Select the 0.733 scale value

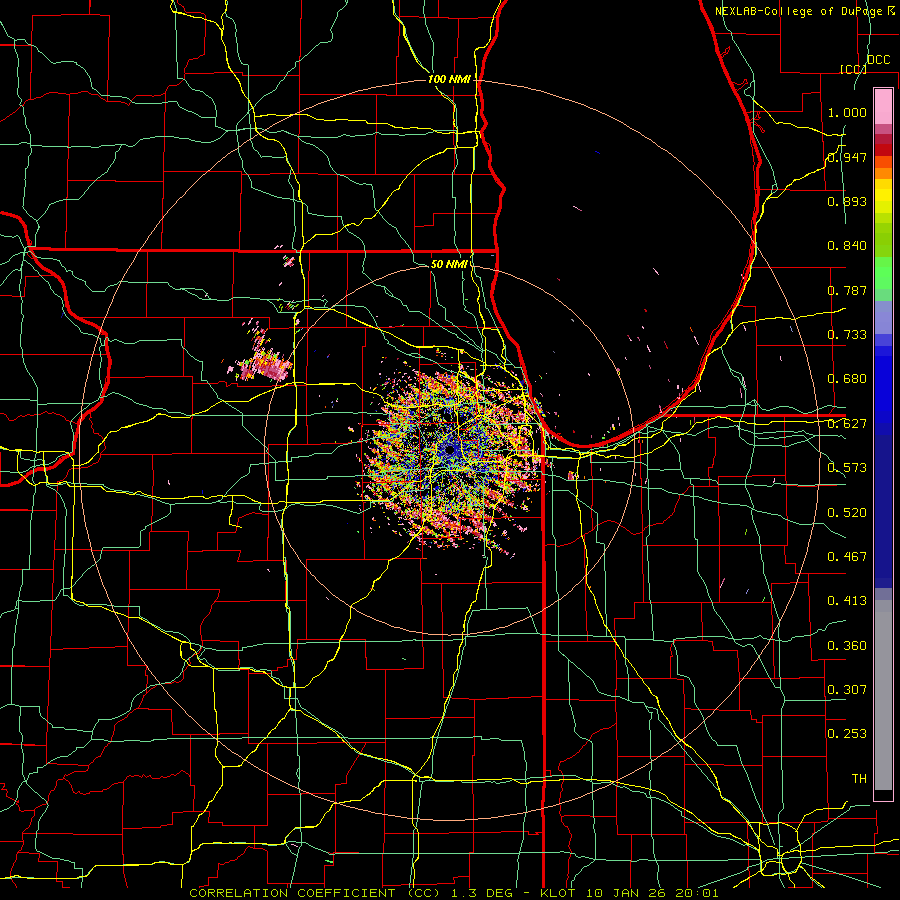(847, 335)
